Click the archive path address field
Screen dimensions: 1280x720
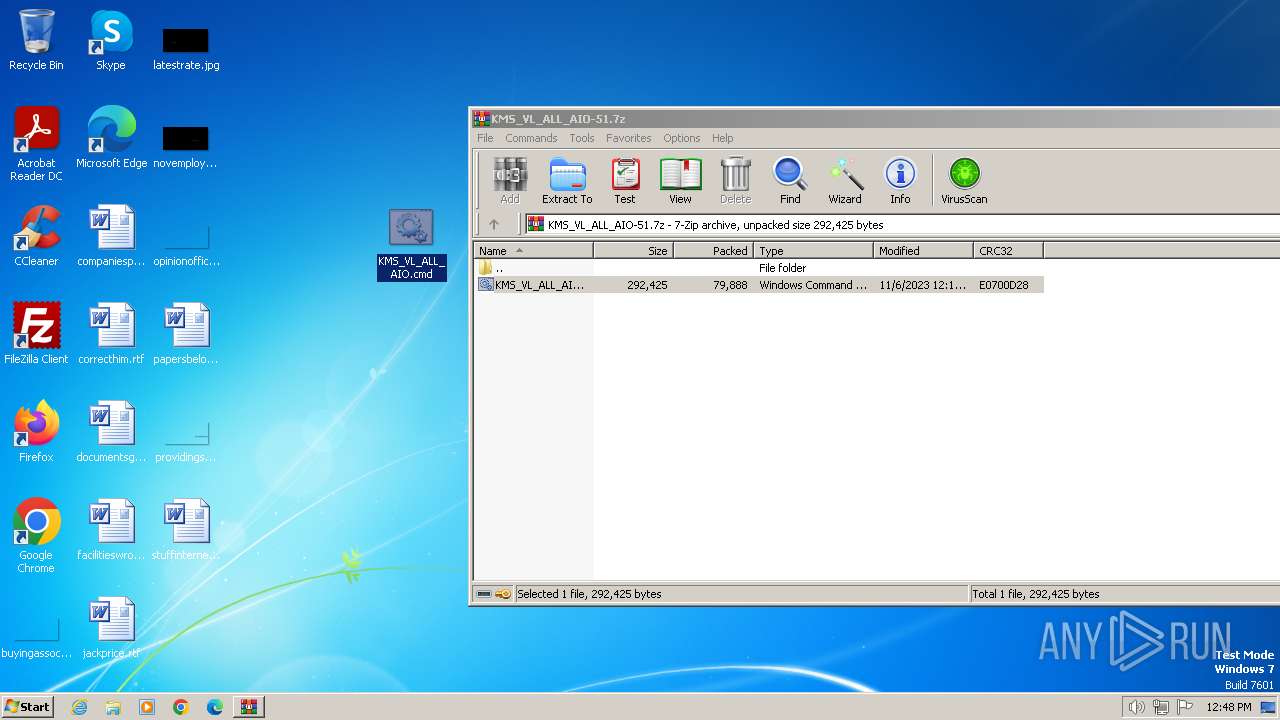point(903,225)
